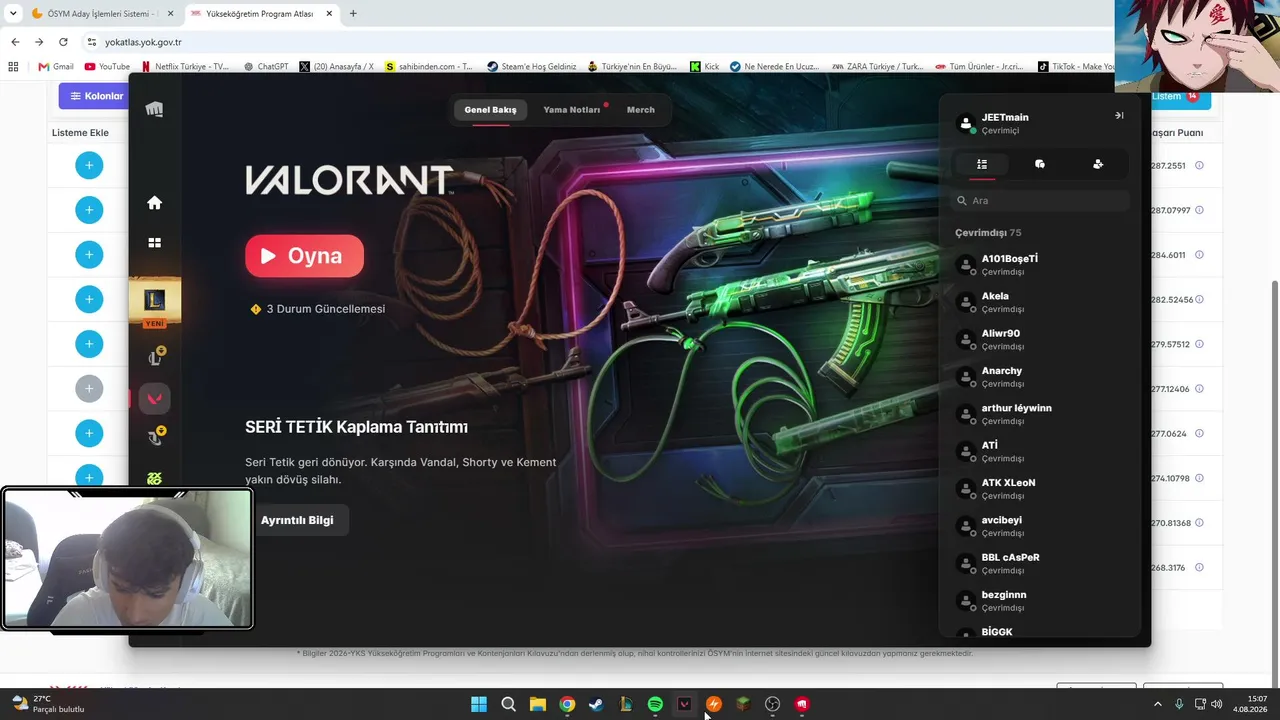Show hidden system tray icons

pyautogui.click(x=1158, y=704)
